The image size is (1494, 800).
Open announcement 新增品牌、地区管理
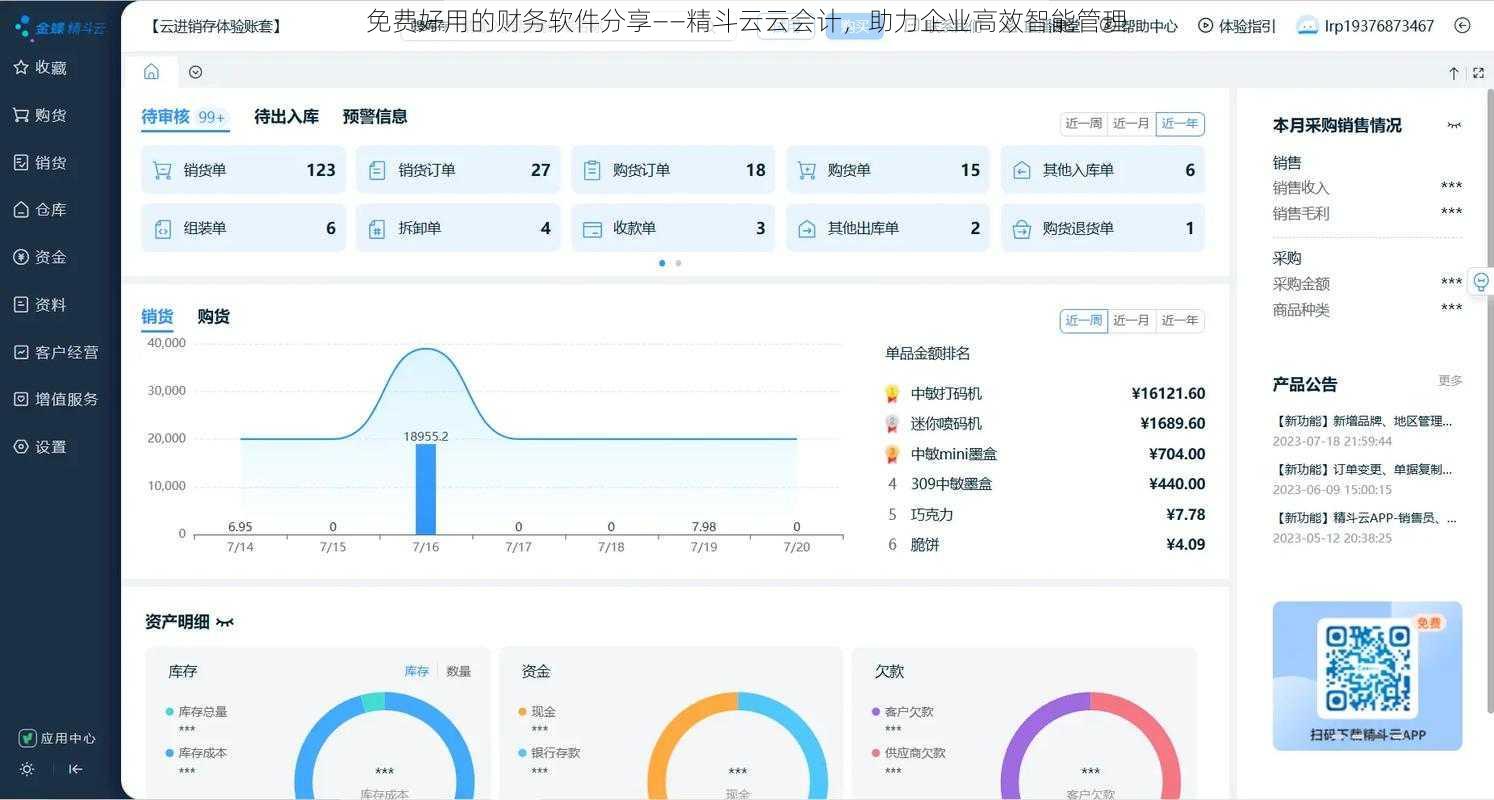coord(1363,421)
